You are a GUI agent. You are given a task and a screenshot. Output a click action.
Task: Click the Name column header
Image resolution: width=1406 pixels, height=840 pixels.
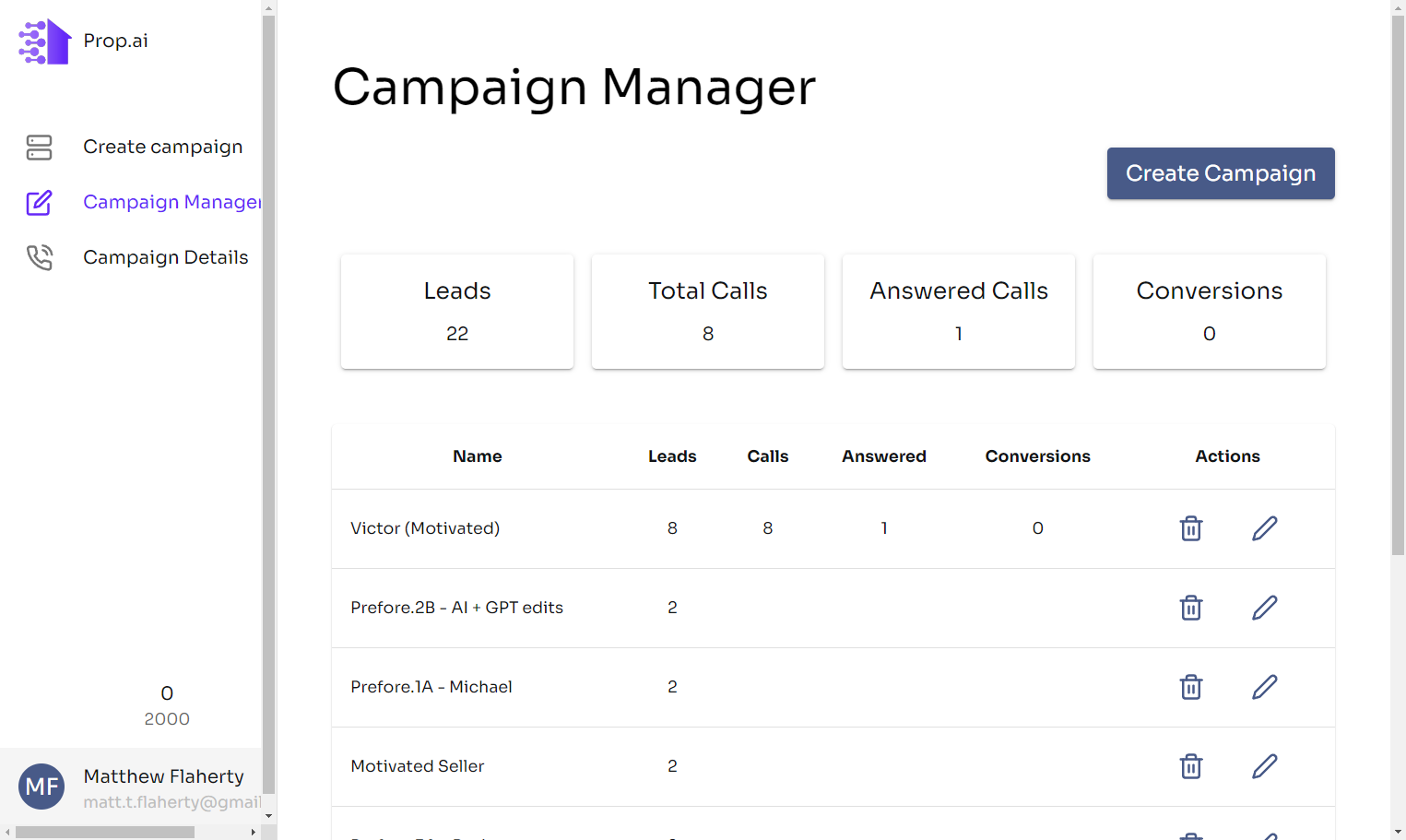tap(478, 456)
